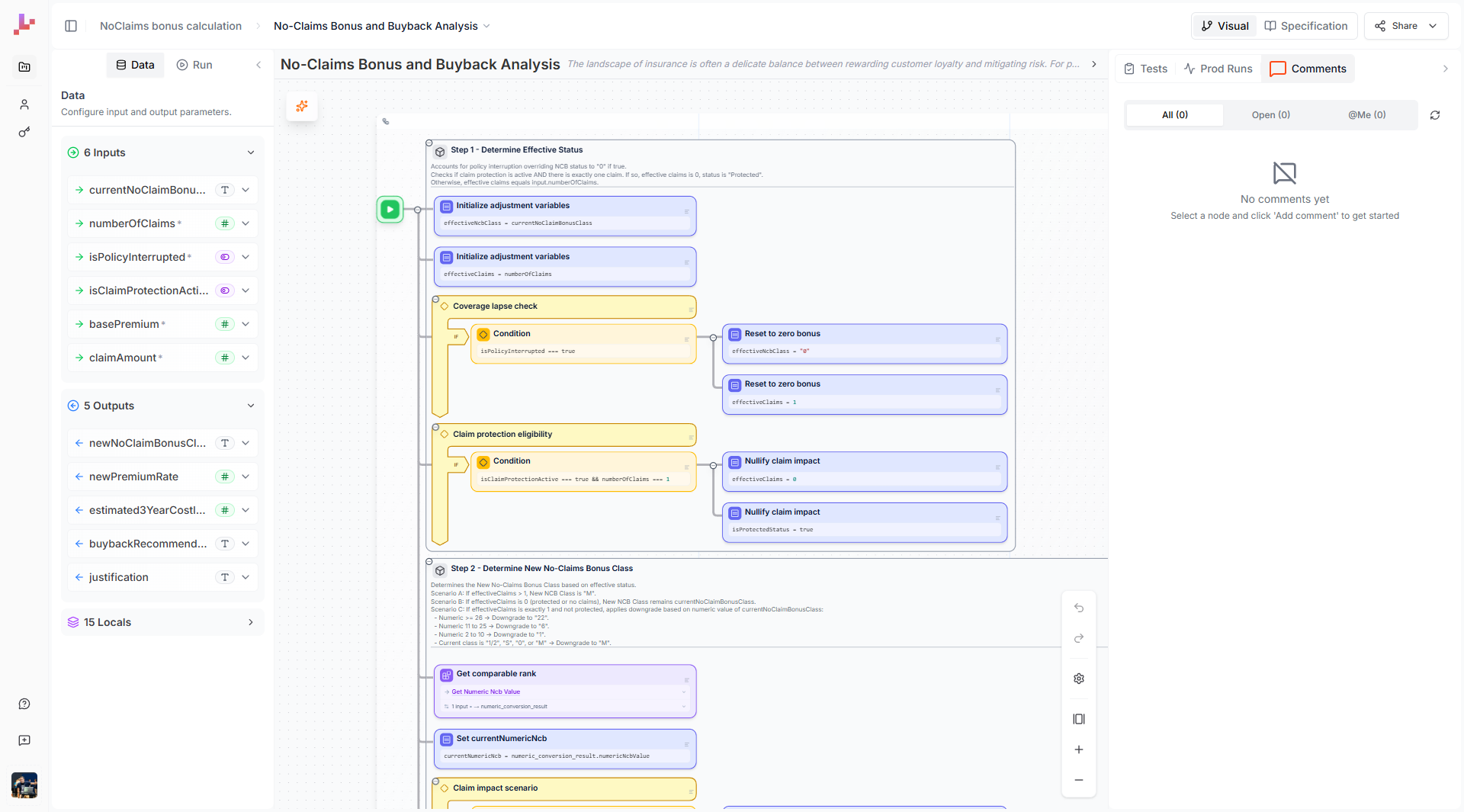
Task: Open the Prod Runs tab
Action: click(1218, 68)
